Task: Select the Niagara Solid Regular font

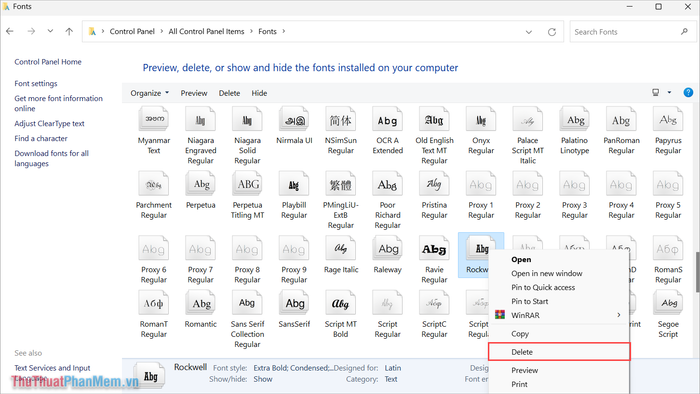Action: point(247,136)
